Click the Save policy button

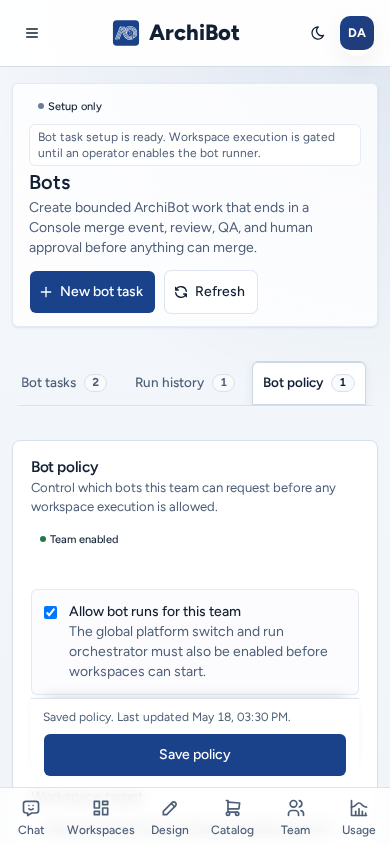[195, 755]
